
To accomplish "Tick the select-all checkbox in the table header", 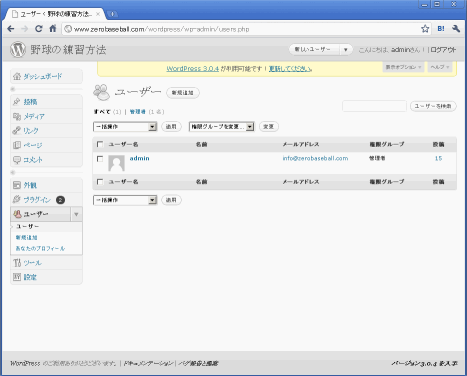I will coord(100,144).
